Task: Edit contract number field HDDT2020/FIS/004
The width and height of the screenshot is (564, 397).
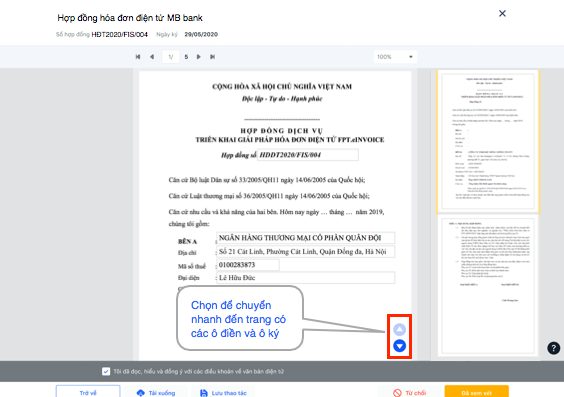Action: point(308,155)
